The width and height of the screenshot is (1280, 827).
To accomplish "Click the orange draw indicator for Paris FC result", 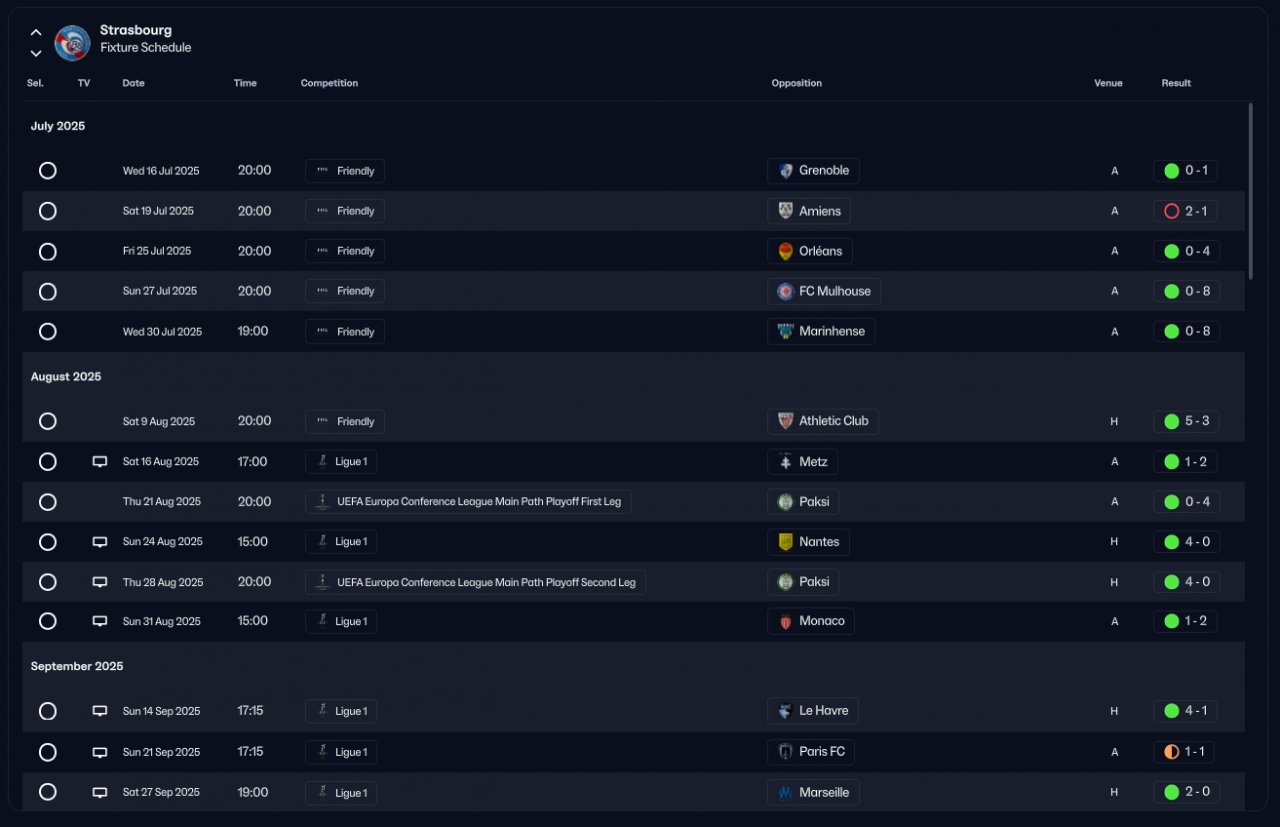I will pos(1172,752).
